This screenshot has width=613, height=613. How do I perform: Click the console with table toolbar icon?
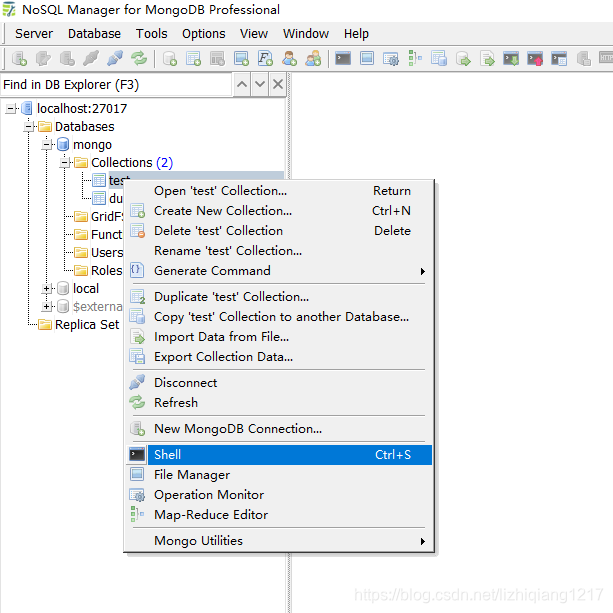pyautogui.click(x=559, y=59)
